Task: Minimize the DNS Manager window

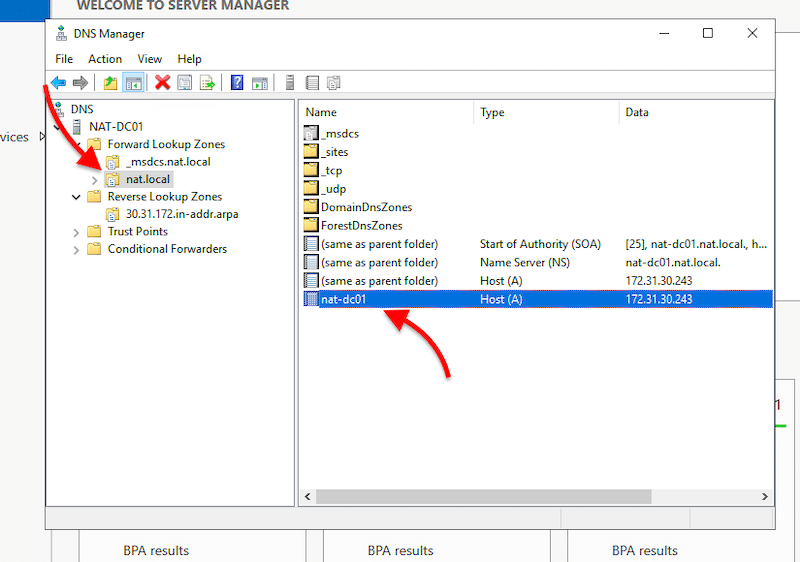Action: tap(664, 33)
